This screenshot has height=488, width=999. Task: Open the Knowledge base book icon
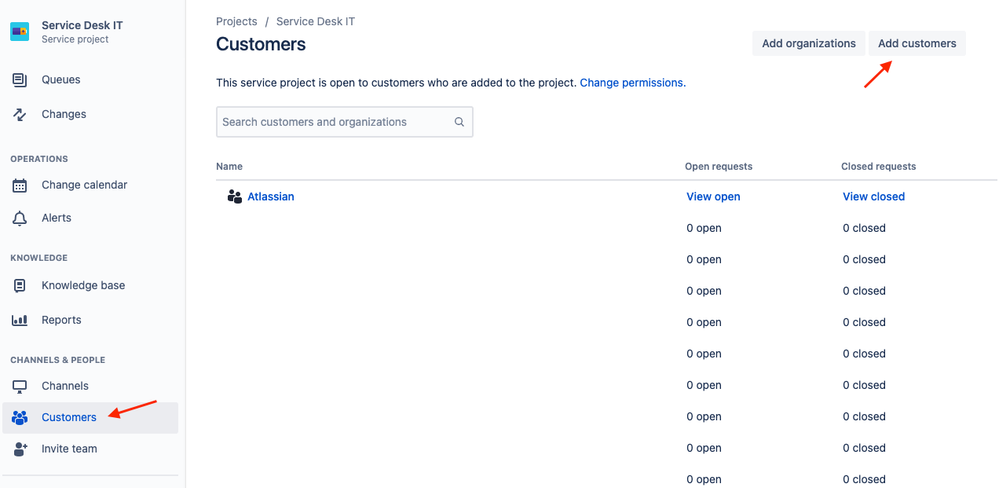click(20, 285)
